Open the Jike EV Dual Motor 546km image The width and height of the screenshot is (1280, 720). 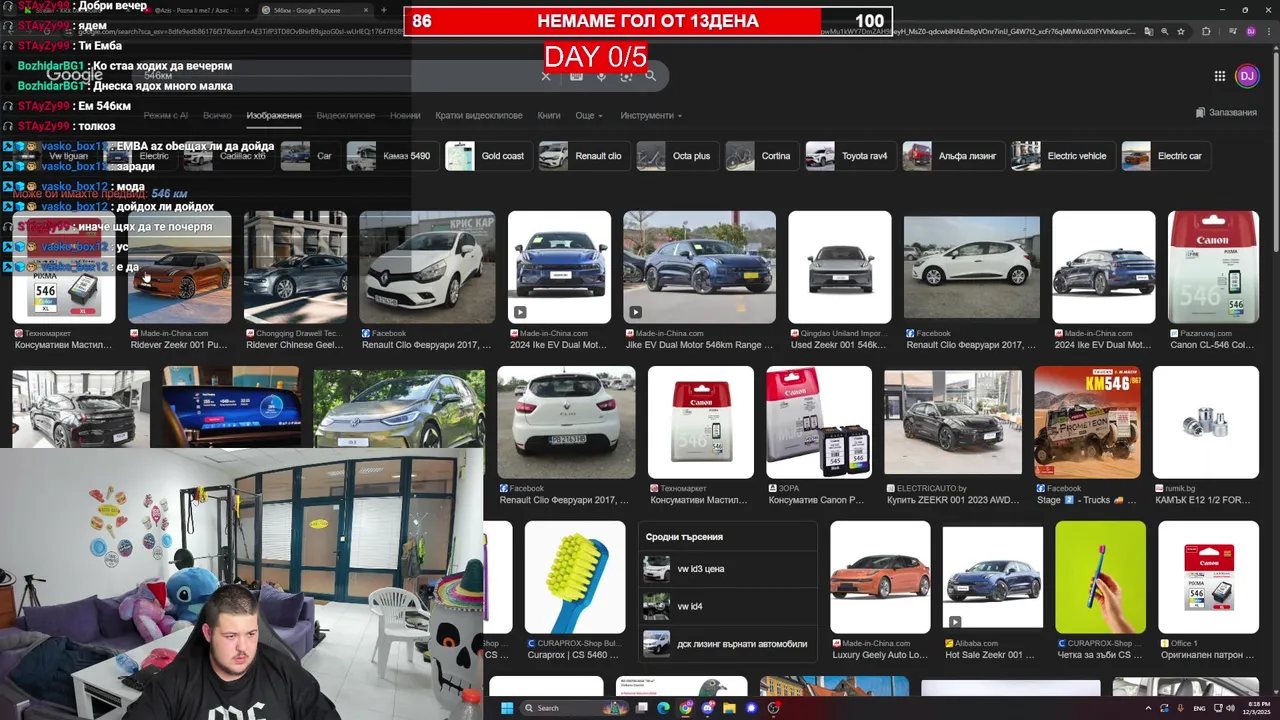click(699, 267)
